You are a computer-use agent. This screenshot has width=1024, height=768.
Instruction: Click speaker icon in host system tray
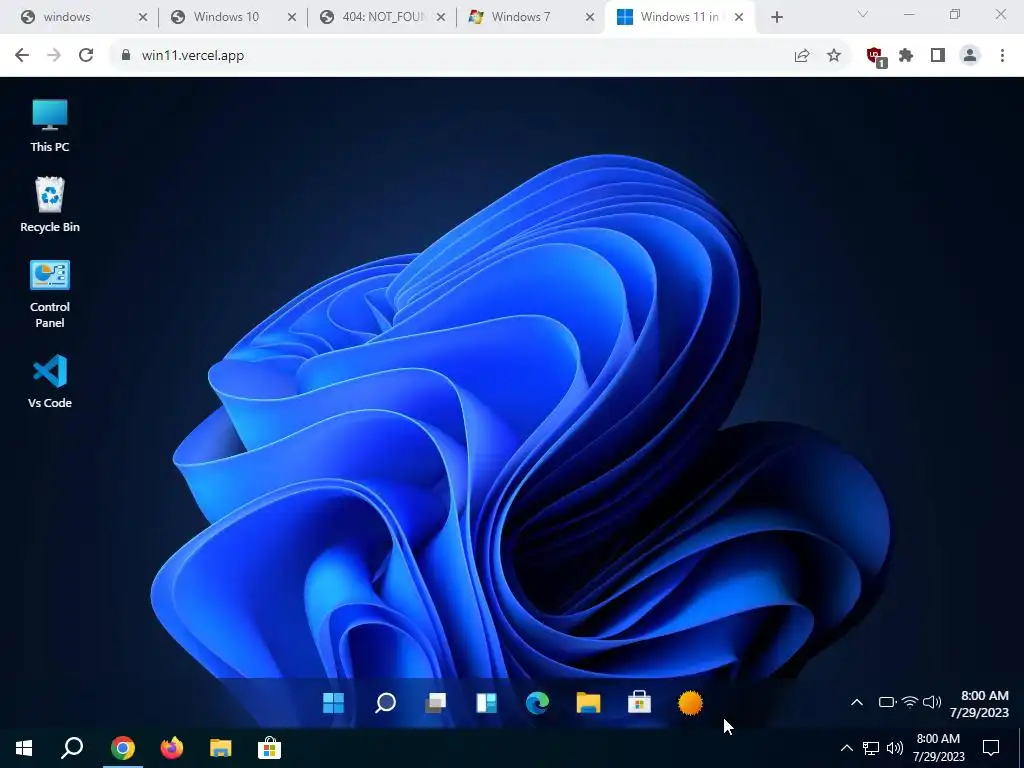coord(895,748)
